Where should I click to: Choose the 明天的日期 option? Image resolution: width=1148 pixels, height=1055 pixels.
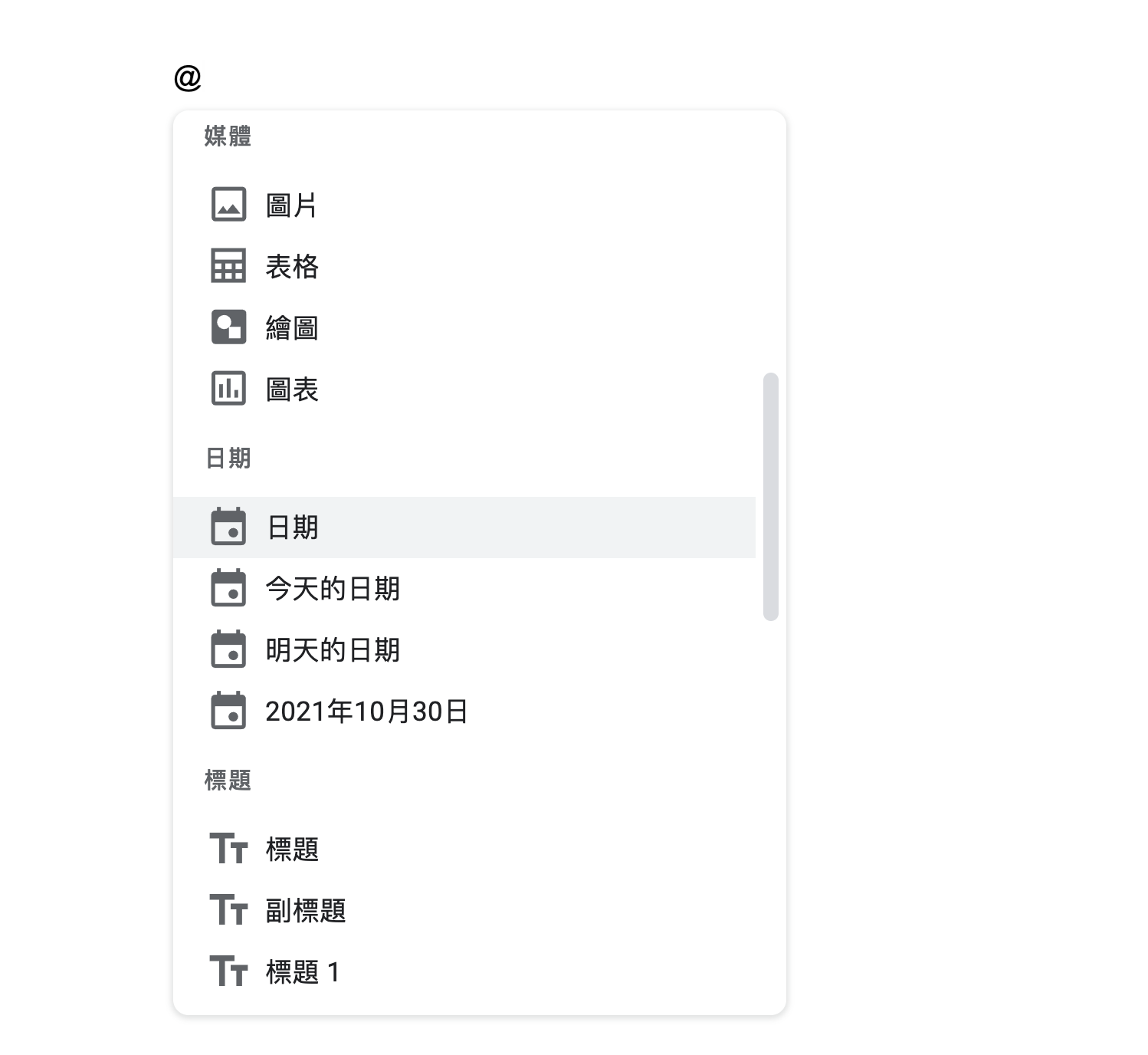333,650
